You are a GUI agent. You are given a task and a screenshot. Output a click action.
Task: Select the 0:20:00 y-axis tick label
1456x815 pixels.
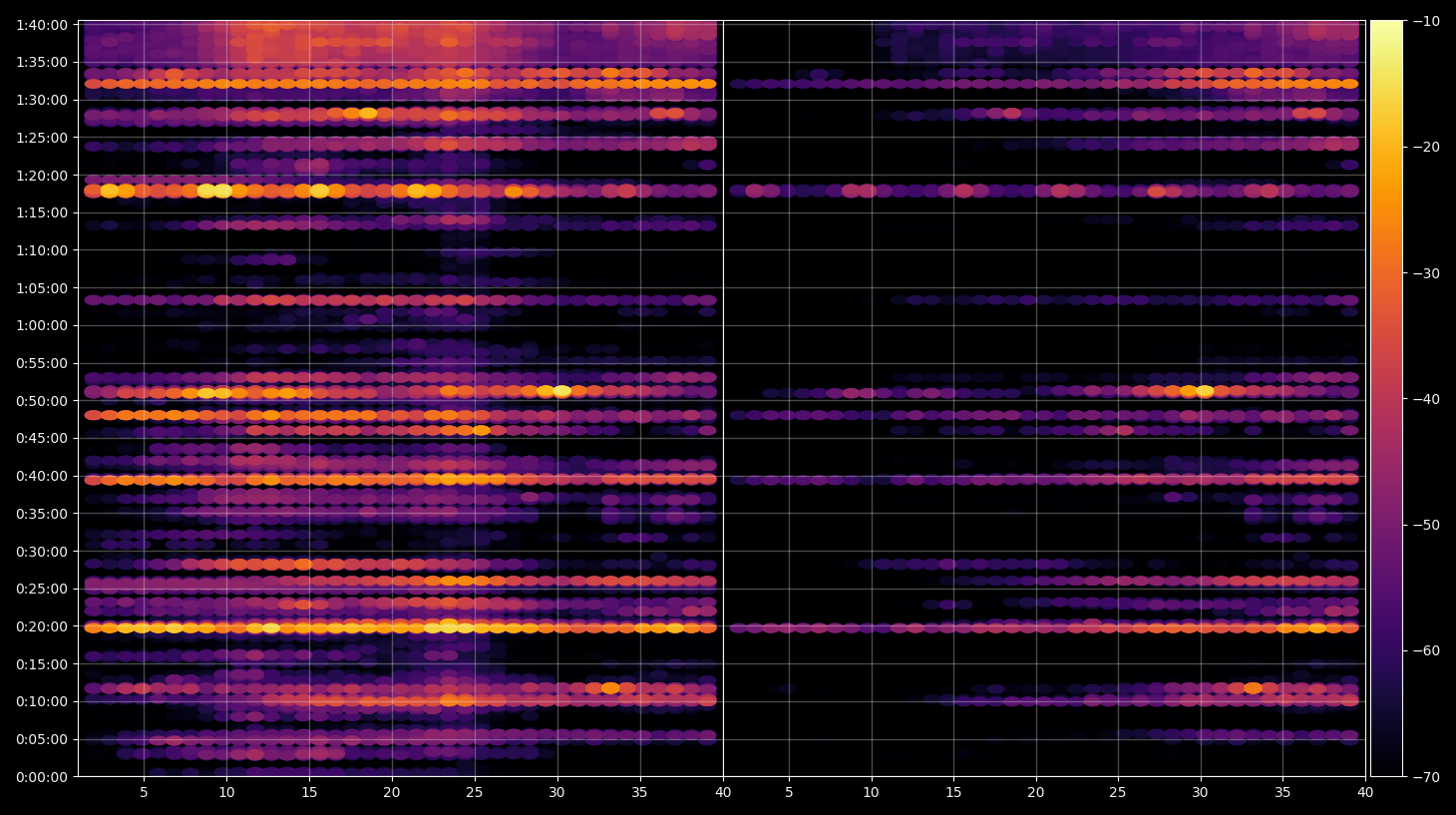(42, 626)
